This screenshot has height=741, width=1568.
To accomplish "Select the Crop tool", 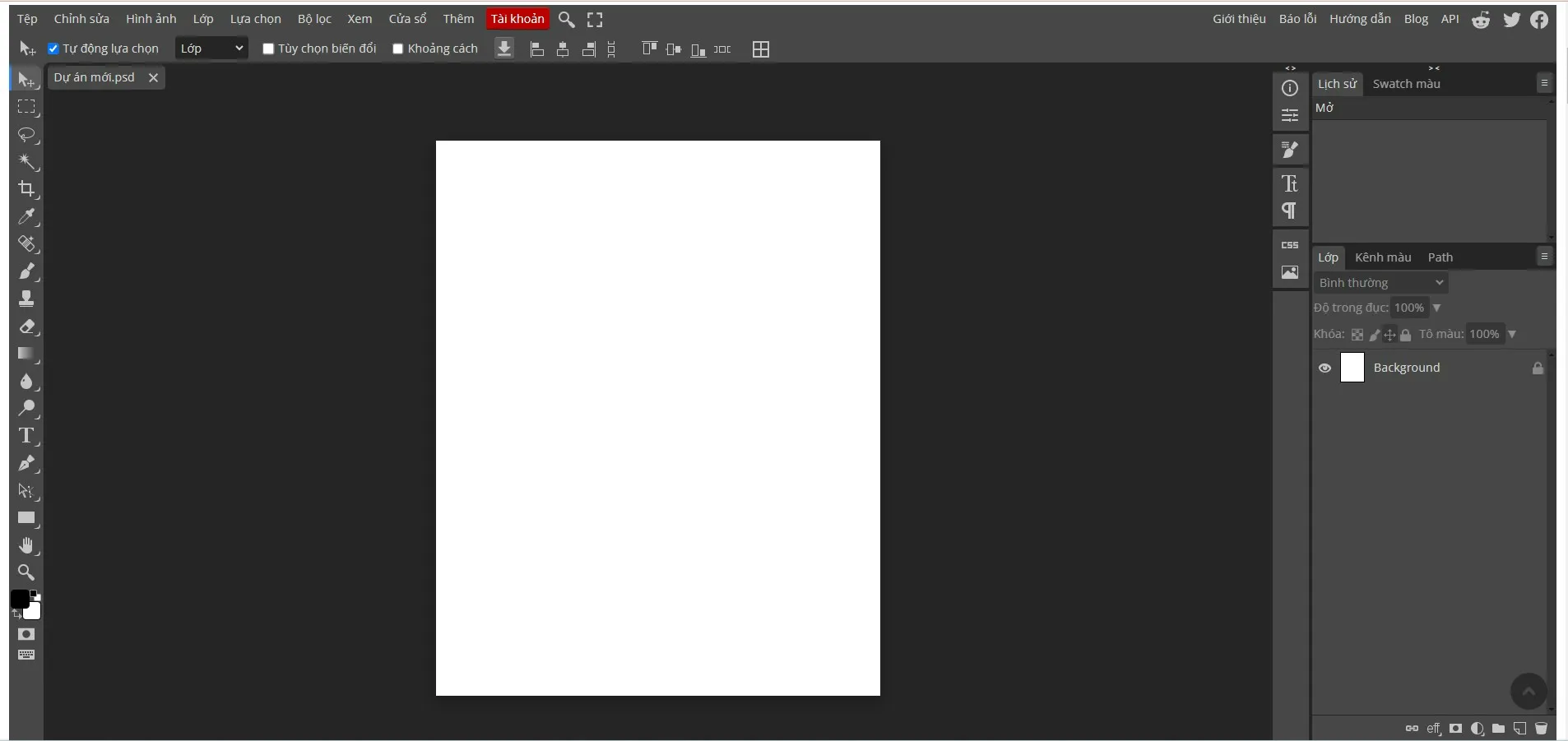I will coord(26,188).
